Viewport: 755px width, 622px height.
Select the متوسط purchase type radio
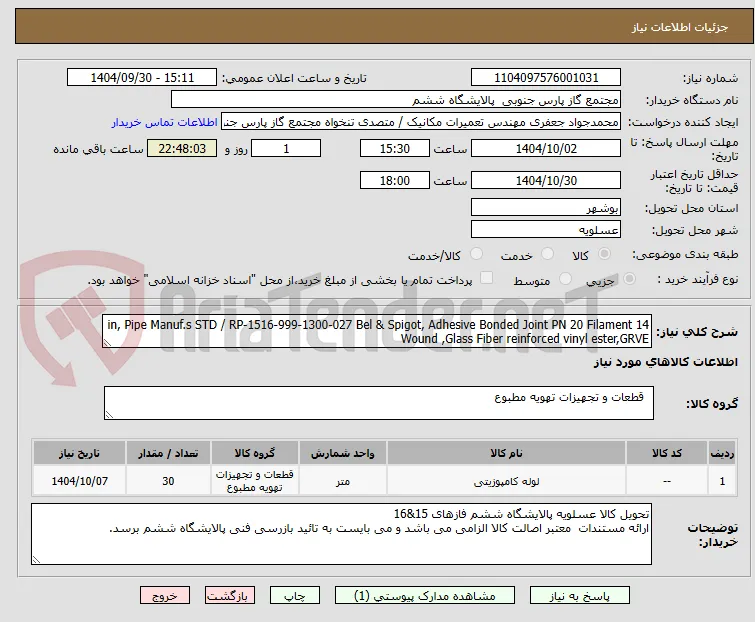[x=565, y=279]
